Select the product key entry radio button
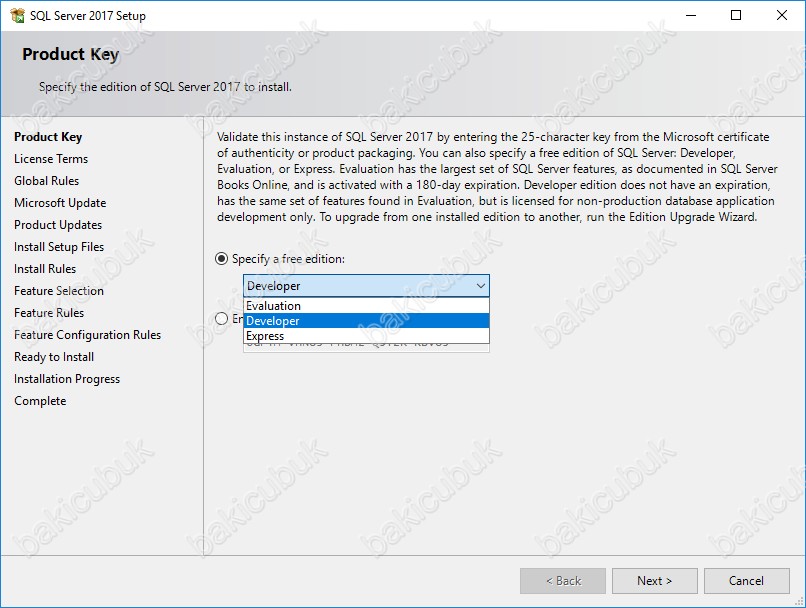Screen dimensions: 806x608 tap(222, 319)
